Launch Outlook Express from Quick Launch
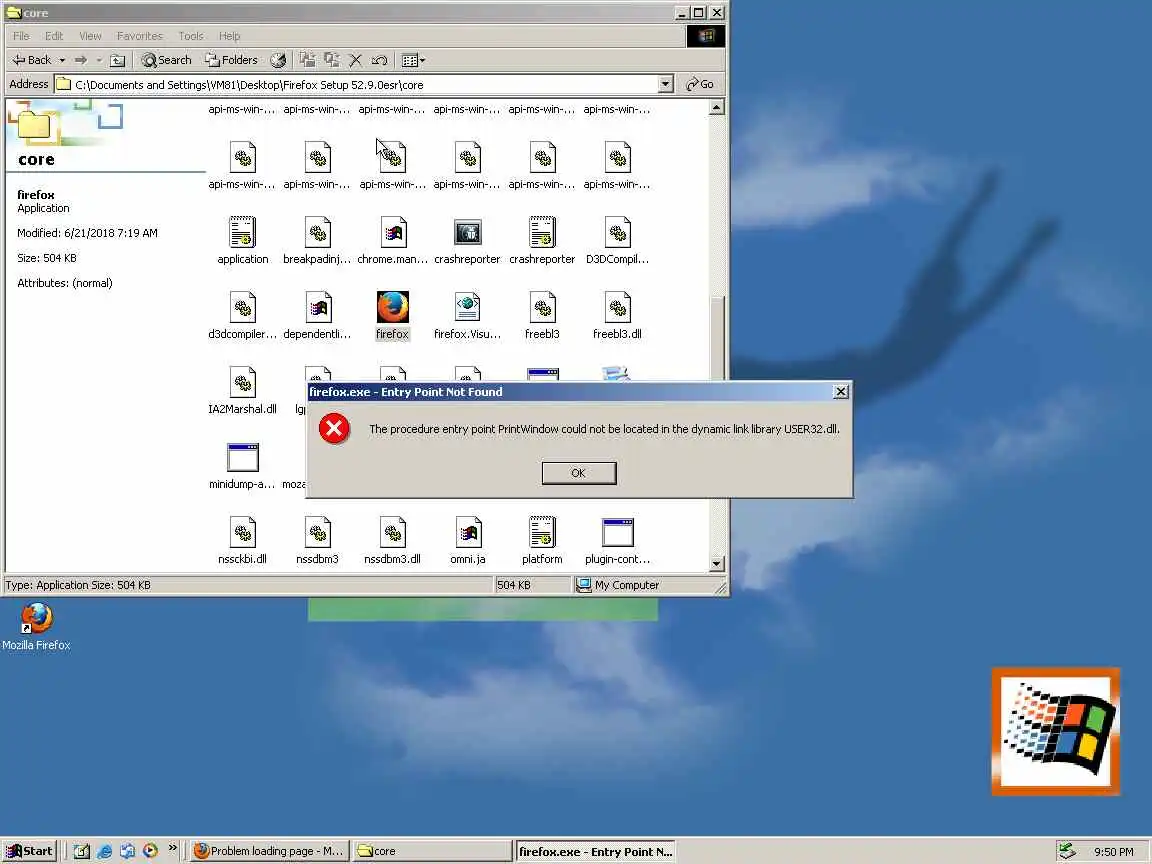The height and width of the screenshot is (864, 1152). [127, 851]
